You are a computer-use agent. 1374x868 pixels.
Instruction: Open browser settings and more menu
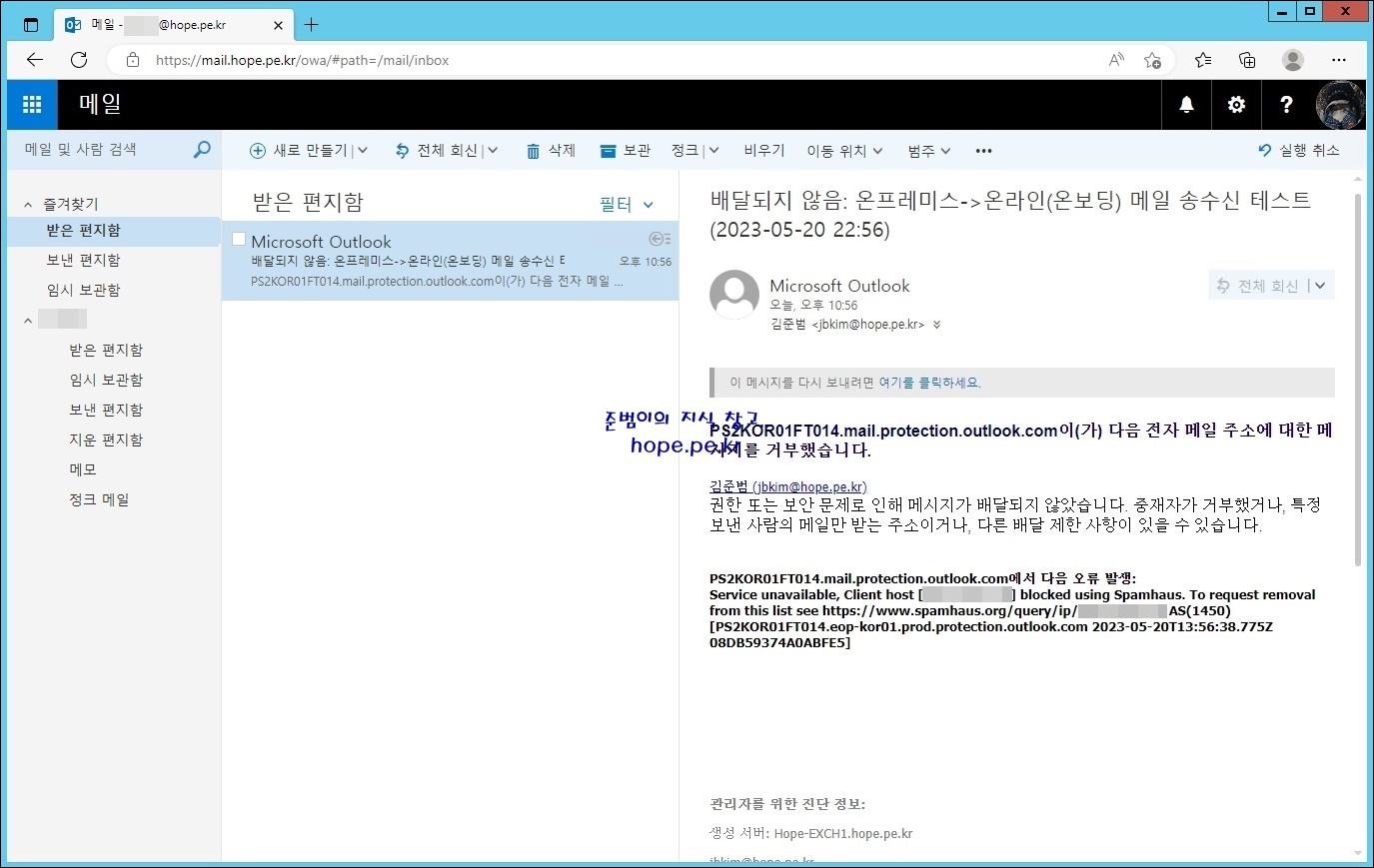(x=1339, y=60)
